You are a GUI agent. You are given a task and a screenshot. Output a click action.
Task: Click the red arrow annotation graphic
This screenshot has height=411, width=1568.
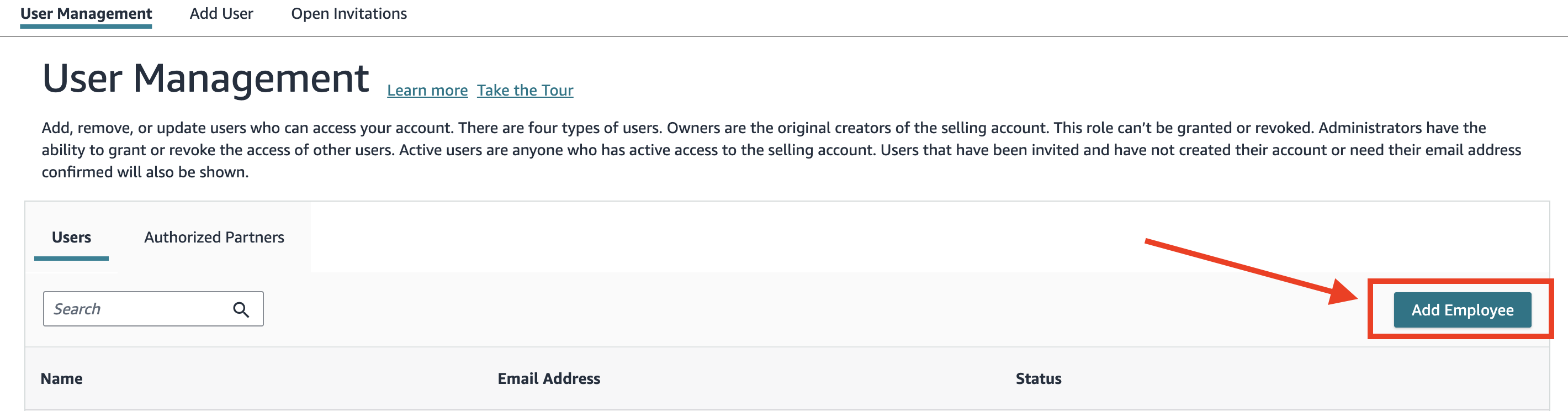(1248, 270)
